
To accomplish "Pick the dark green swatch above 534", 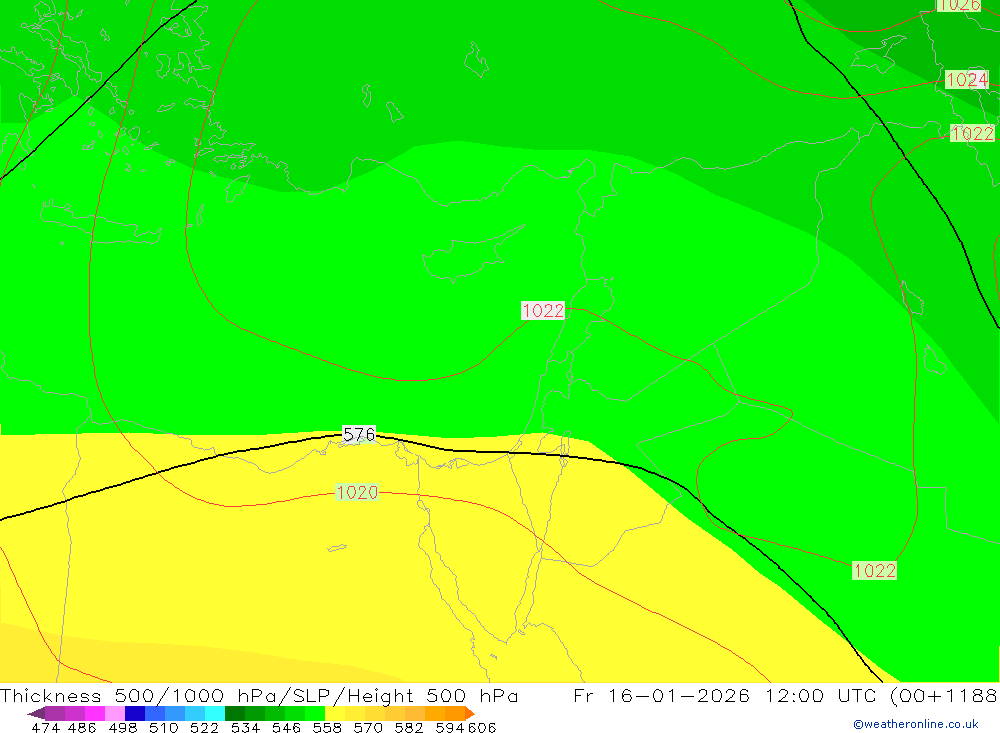I will point(235,713).
